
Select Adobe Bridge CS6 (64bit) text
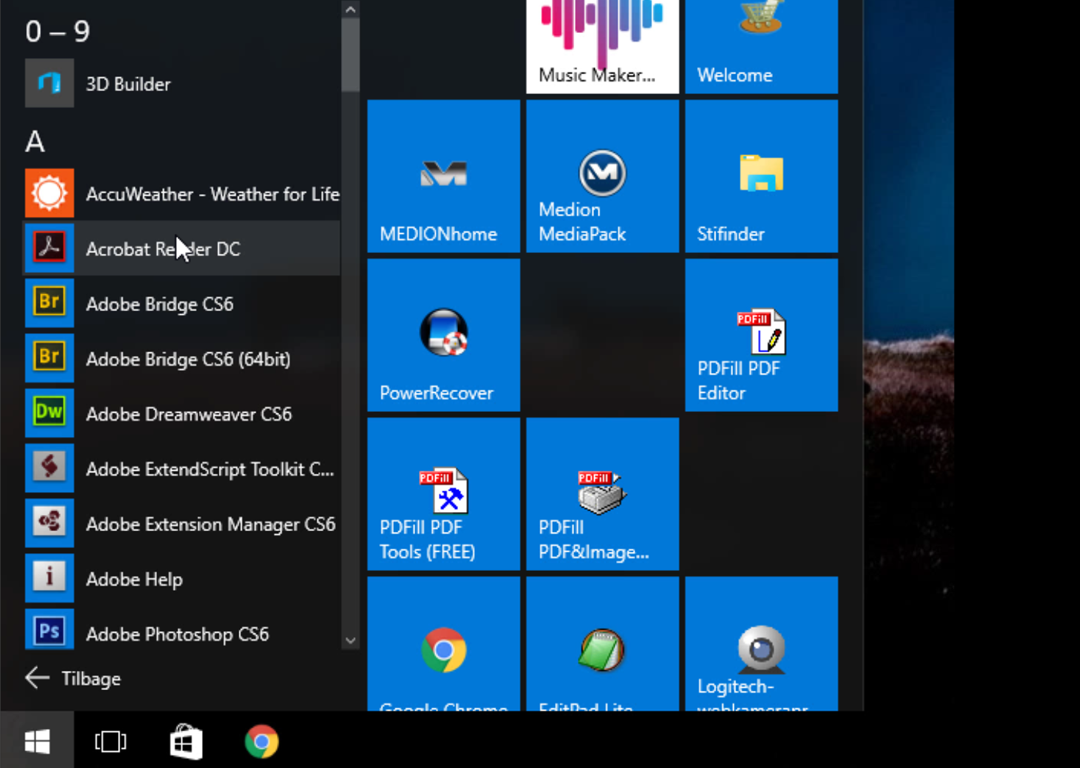click(x=188, y=360)
